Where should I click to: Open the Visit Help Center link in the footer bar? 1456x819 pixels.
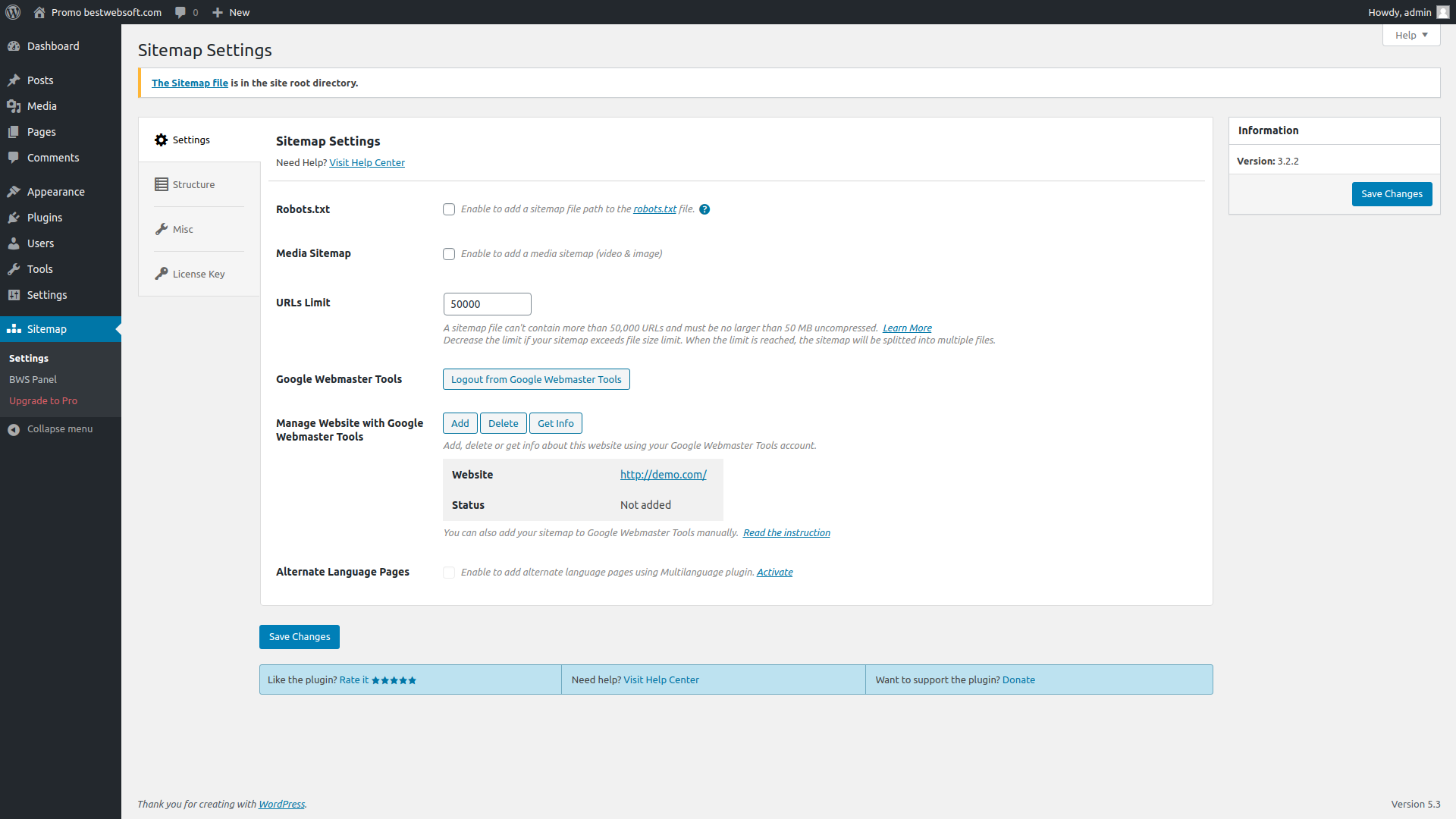point(661,680)
